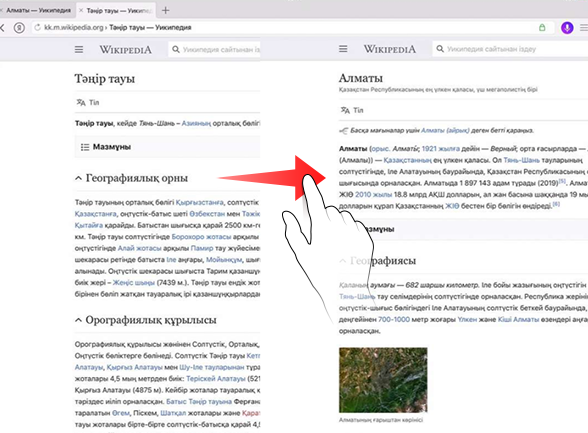The height and width of the screenshot is (433, 588).
Task: Follow the Алай жотасы link
Action: tap(140, 248)
